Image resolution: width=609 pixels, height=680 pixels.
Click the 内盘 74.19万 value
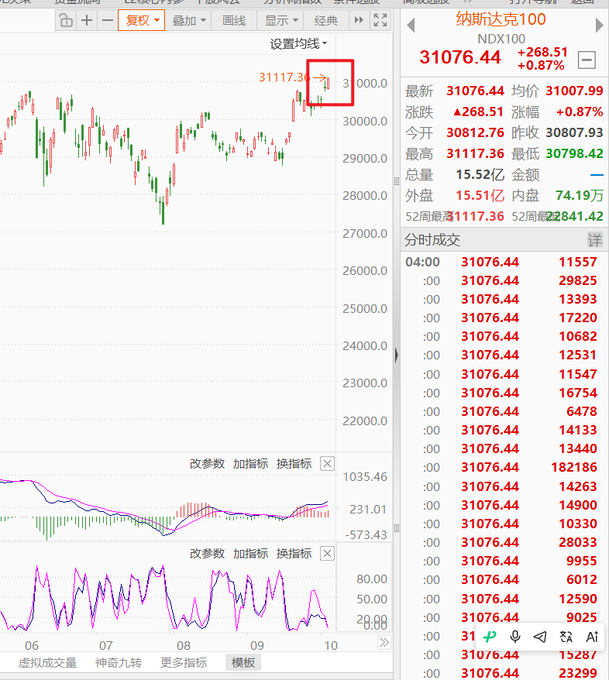point(580,195)
